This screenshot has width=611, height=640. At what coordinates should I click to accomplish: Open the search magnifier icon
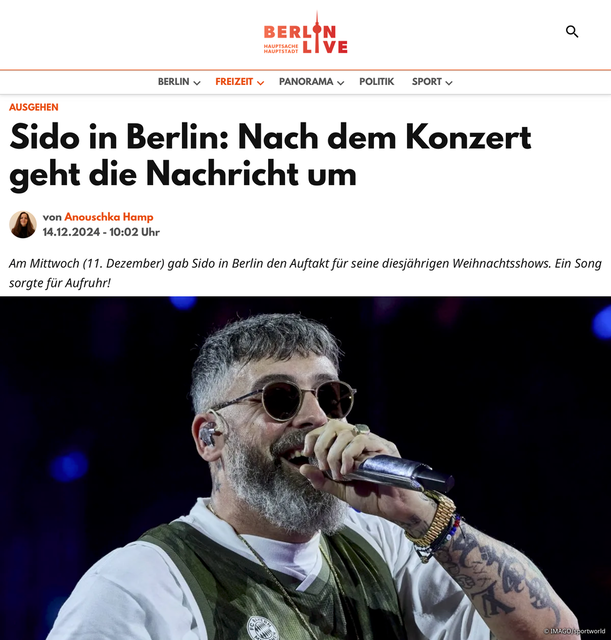click(x=572, y=31)
